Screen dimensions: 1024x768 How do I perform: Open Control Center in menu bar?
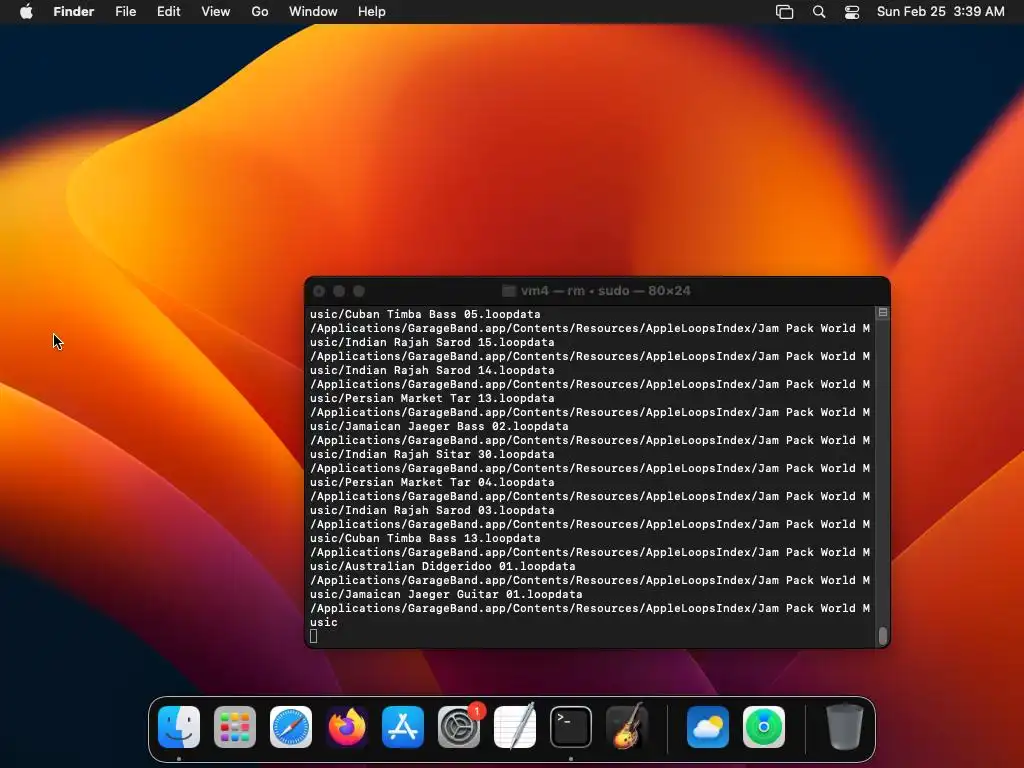852,12
